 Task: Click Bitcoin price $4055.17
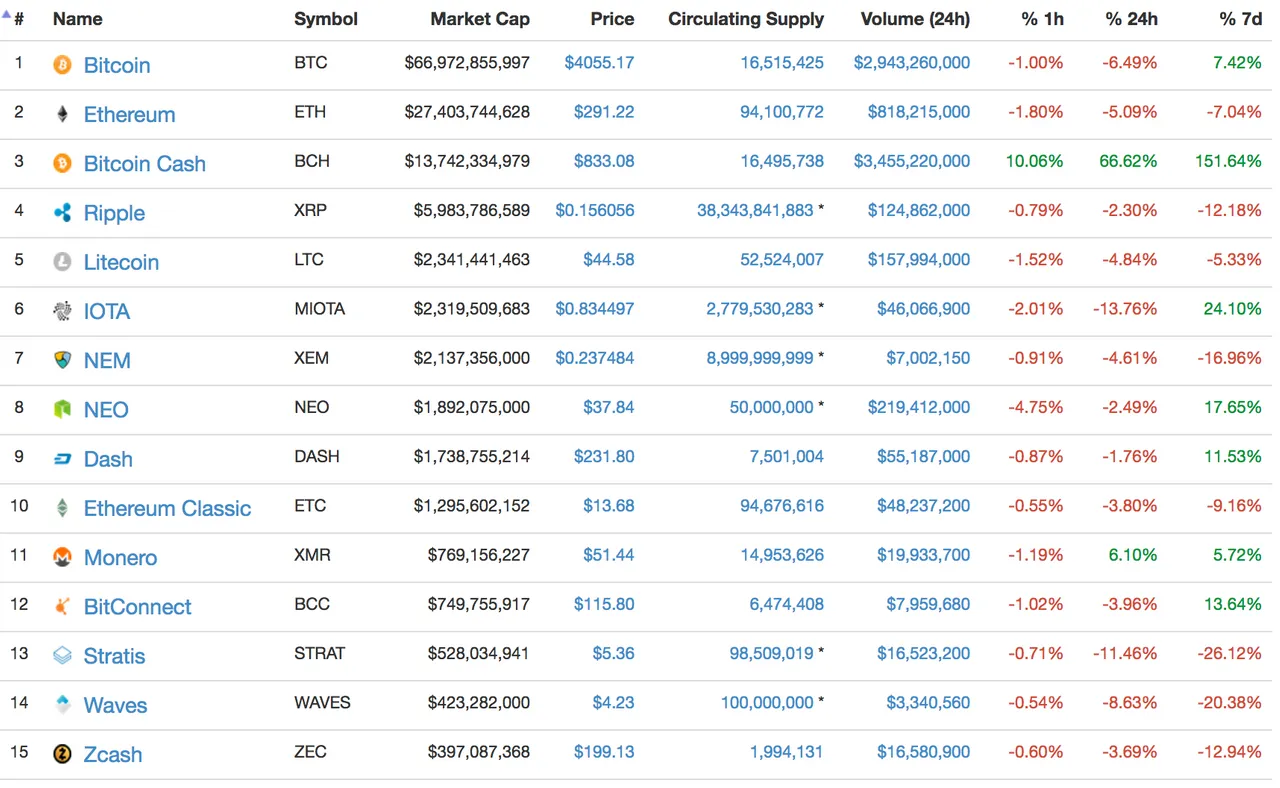coord(599,62)
